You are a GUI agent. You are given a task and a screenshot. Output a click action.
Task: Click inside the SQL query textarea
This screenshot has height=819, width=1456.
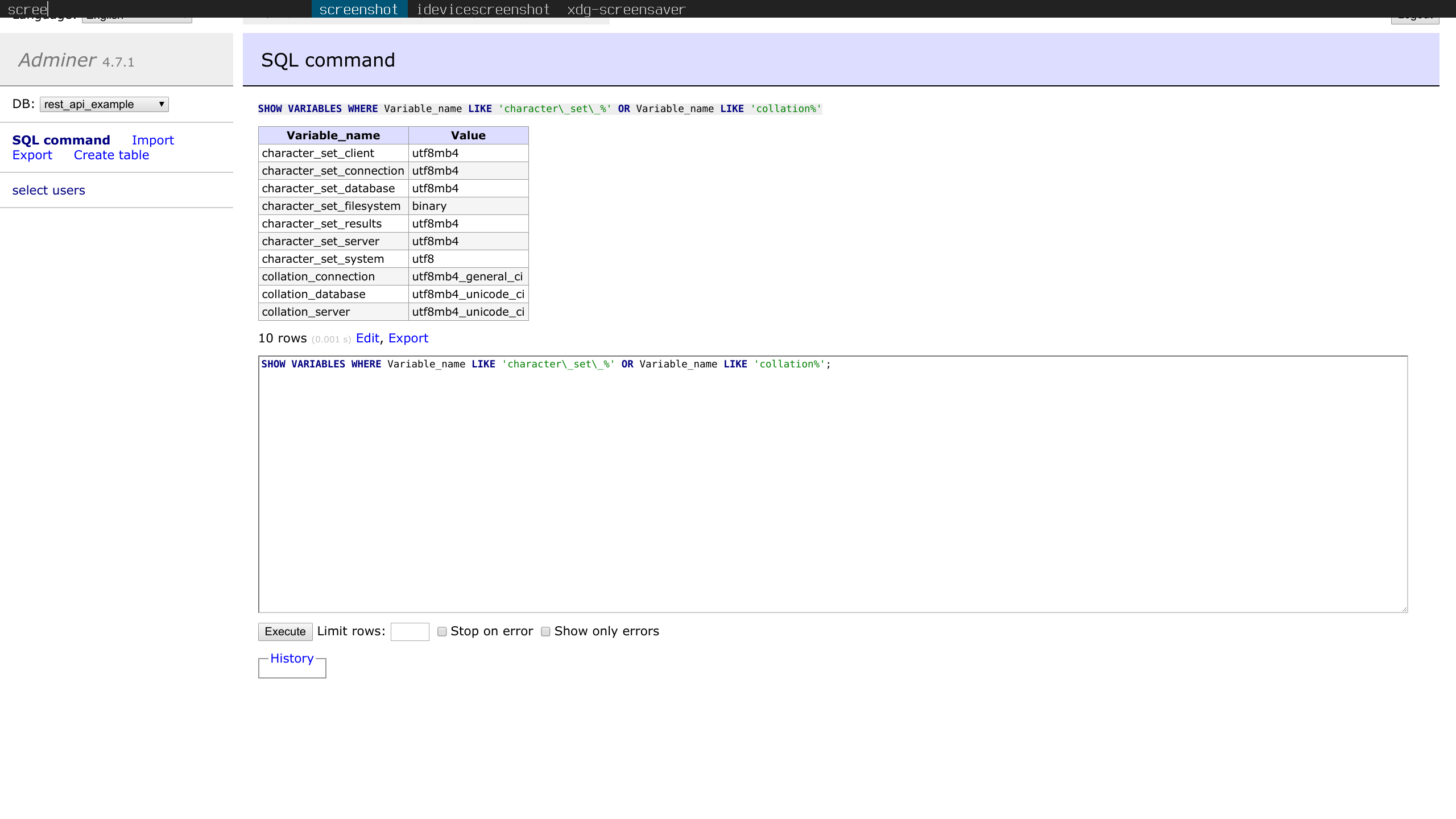click(833, 483)
